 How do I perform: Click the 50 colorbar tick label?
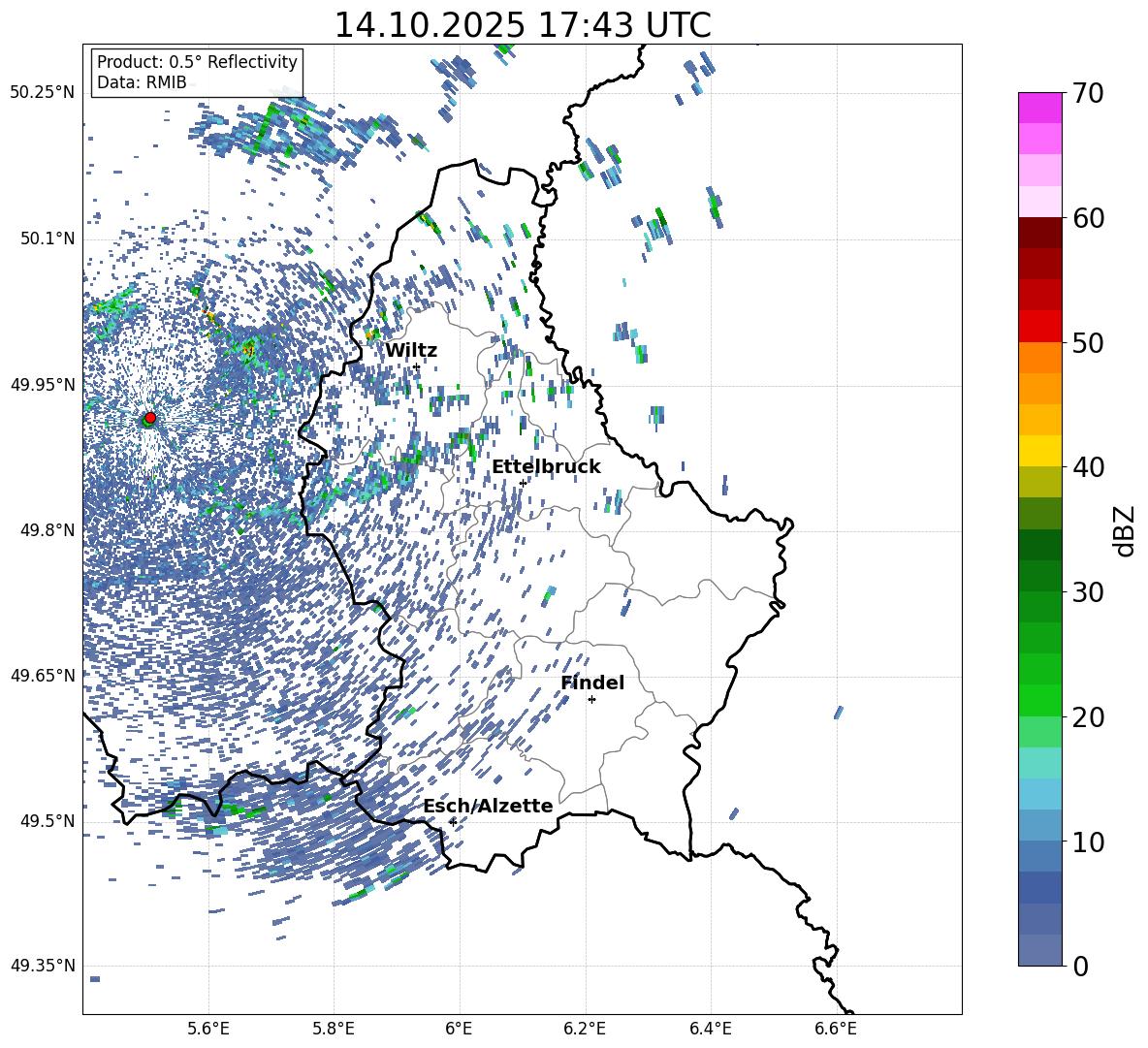[1088, 343]
